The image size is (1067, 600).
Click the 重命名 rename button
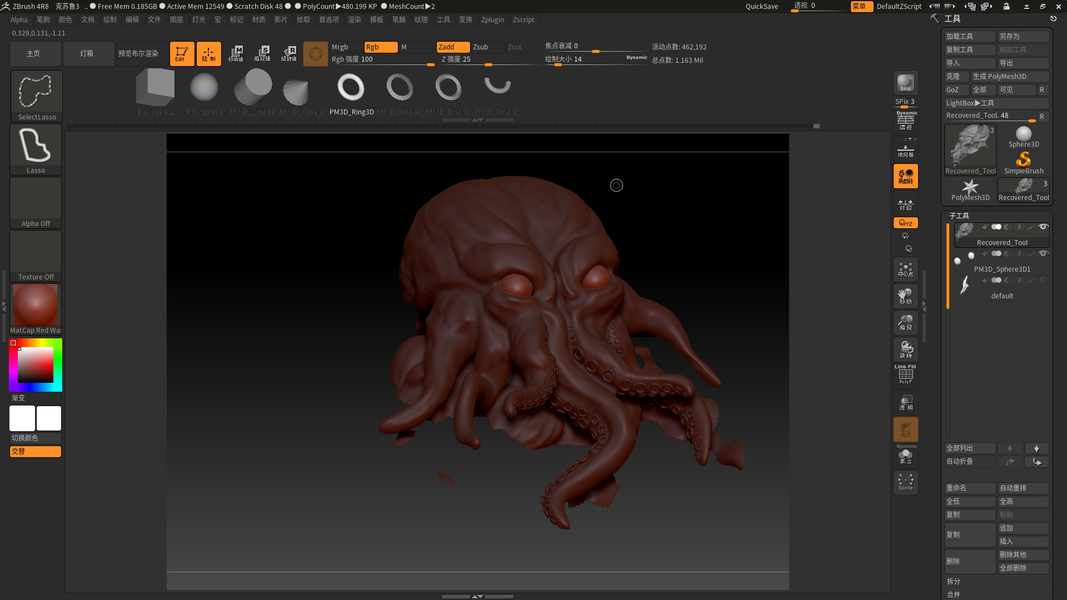[970, 488]
